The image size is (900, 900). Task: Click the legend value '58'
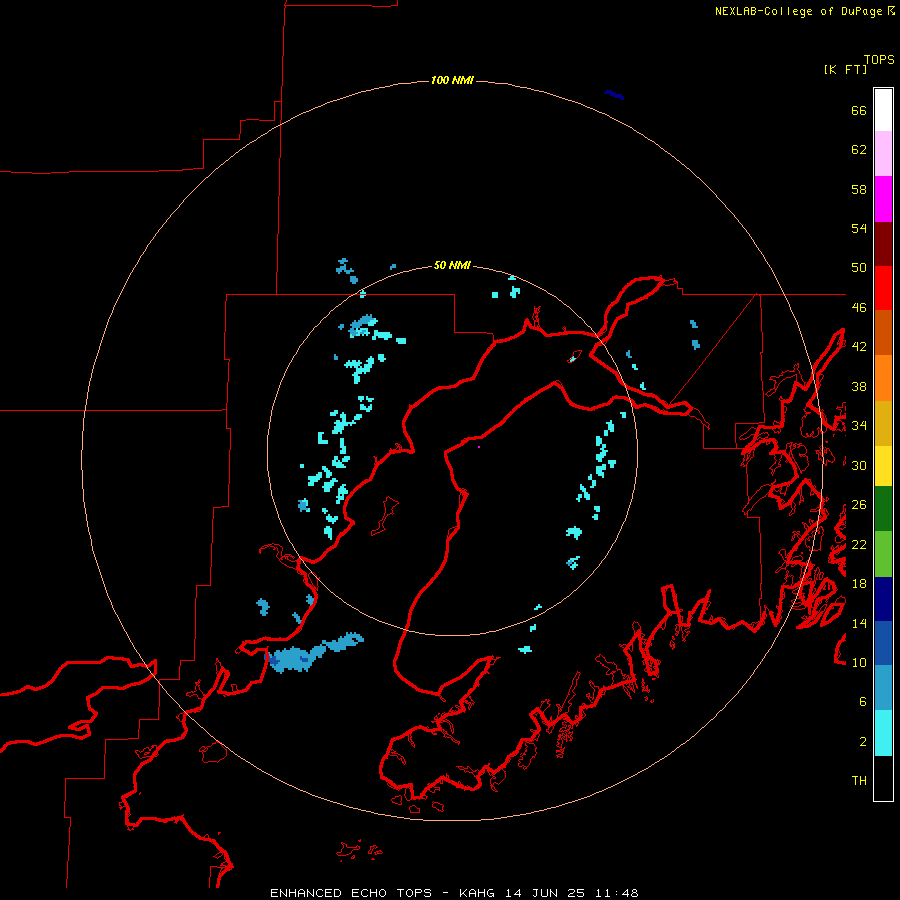[x=859, y=189]
